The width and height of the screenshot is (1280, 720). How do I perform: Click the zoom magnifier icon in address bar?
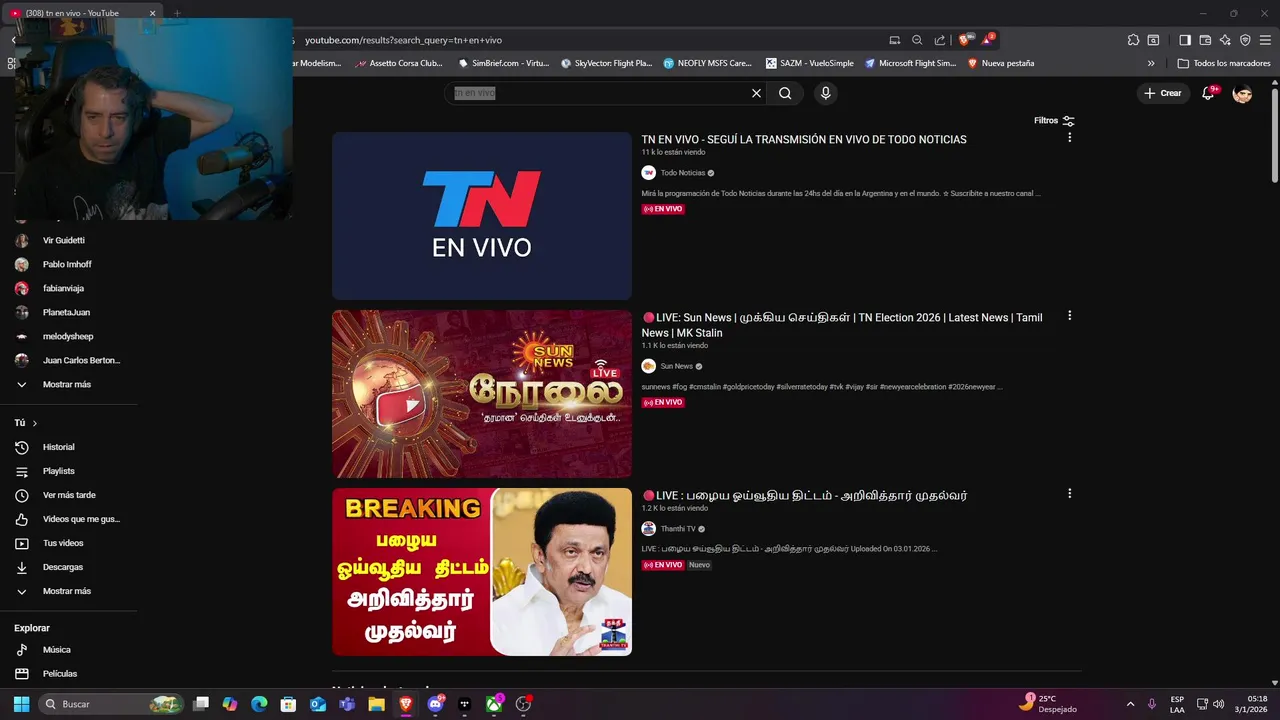coord(917,40)
